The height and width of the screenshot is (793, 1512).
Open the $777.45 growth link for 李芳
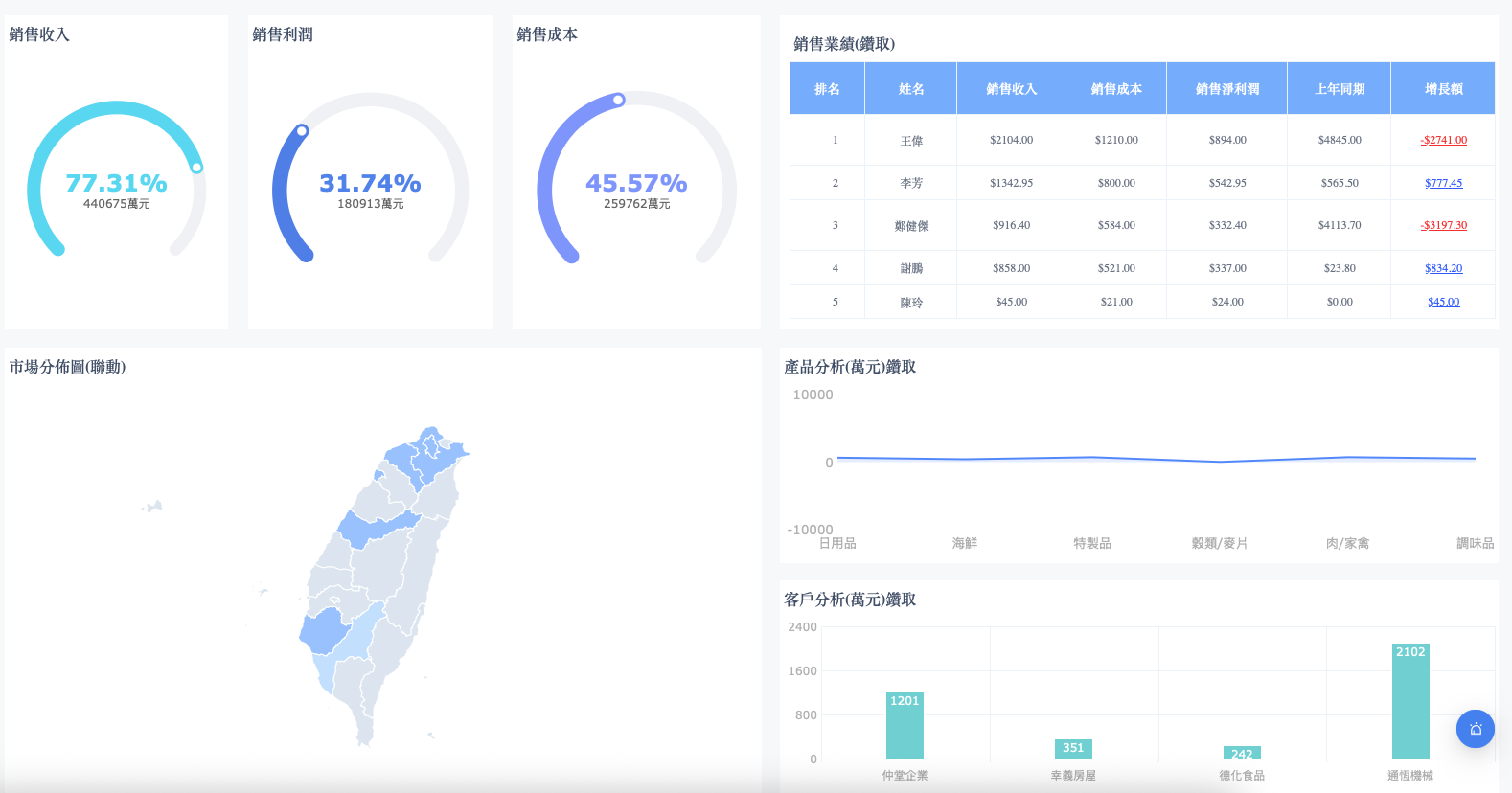[x=1443, y=183]
